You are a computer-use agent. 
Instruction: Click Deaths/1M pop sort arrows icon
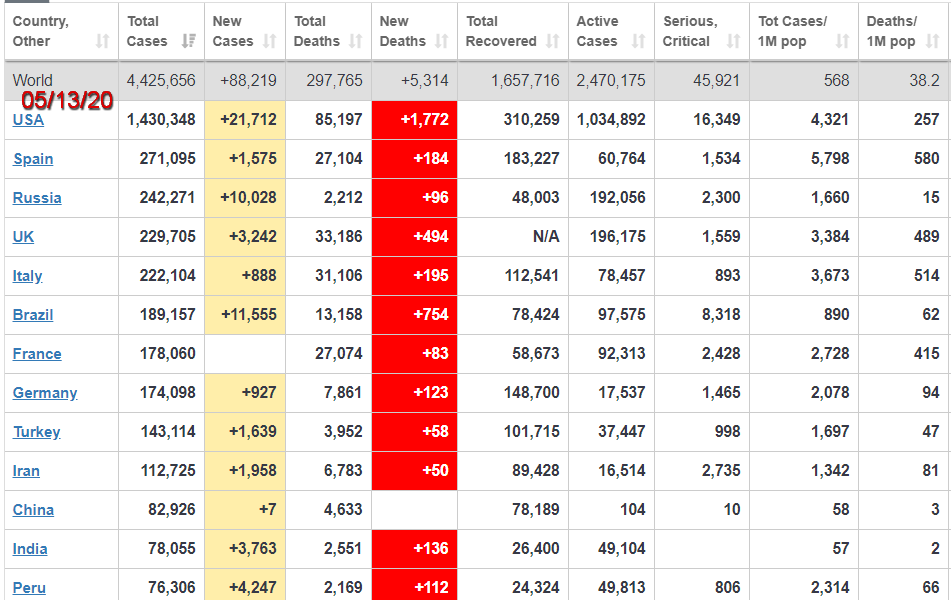tap(933, 42)
